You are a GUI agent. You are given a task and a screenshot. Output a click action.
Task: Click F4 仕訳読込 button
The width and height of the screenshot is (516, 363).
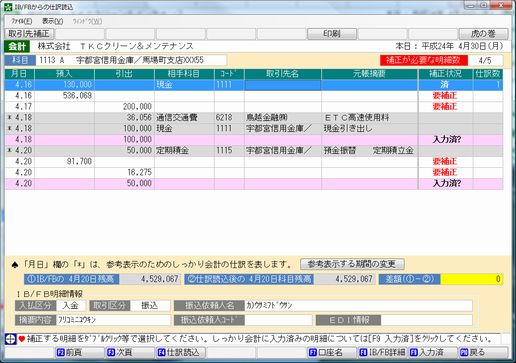tap(180, 352)
